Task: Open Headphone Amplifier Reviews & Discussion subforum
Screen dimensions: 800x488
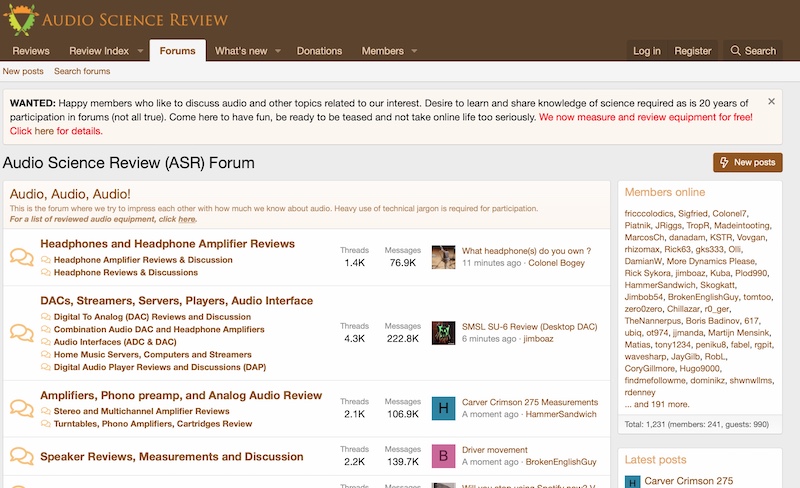Action: (143, 260)
